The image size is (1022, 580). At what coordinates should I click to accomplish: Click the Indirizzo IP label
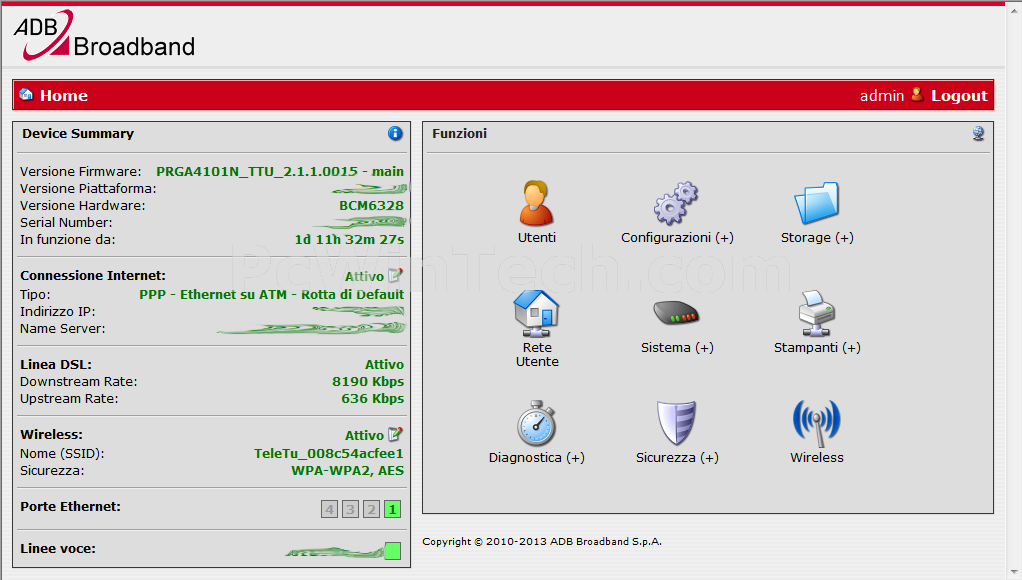57,312
